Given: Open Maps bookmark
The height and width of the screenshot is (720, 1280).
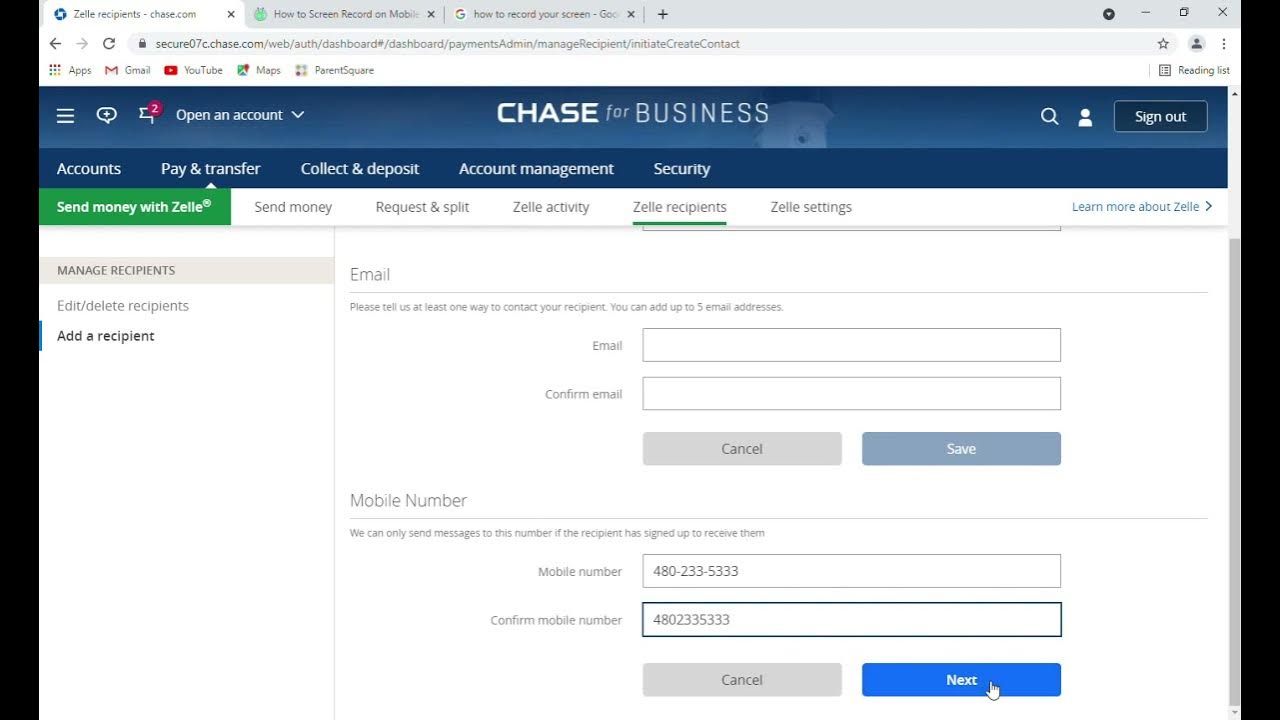Looking at the screenshot, I should [259, 70].
